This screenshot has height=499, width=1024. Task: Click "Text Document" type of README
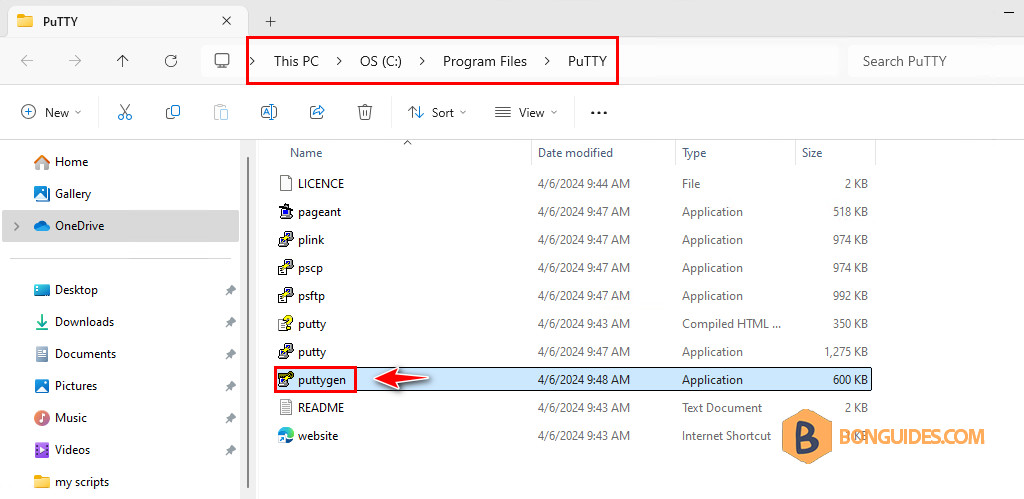click(x=722, y=408)
